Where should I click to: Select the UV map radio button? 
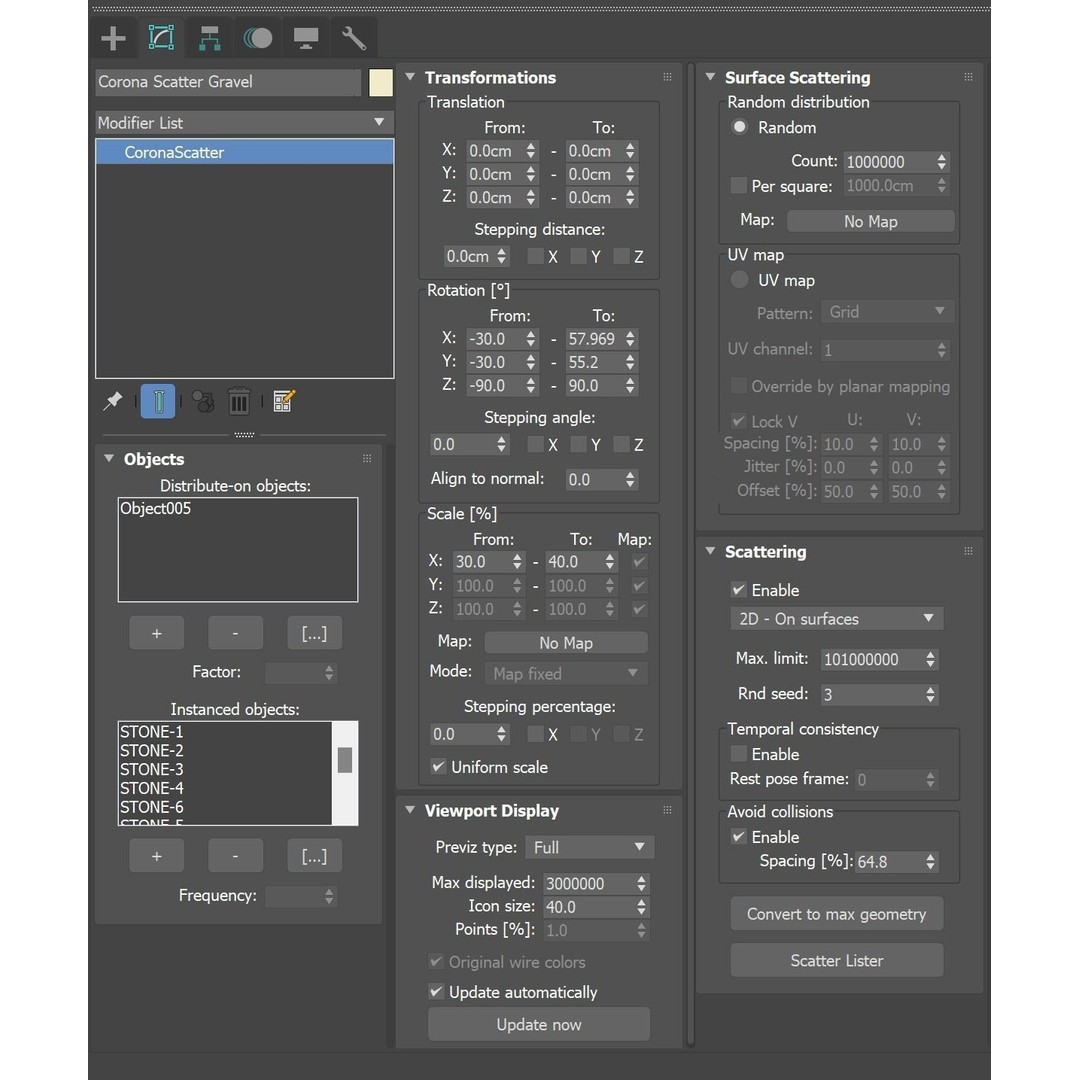pos(740,280)
